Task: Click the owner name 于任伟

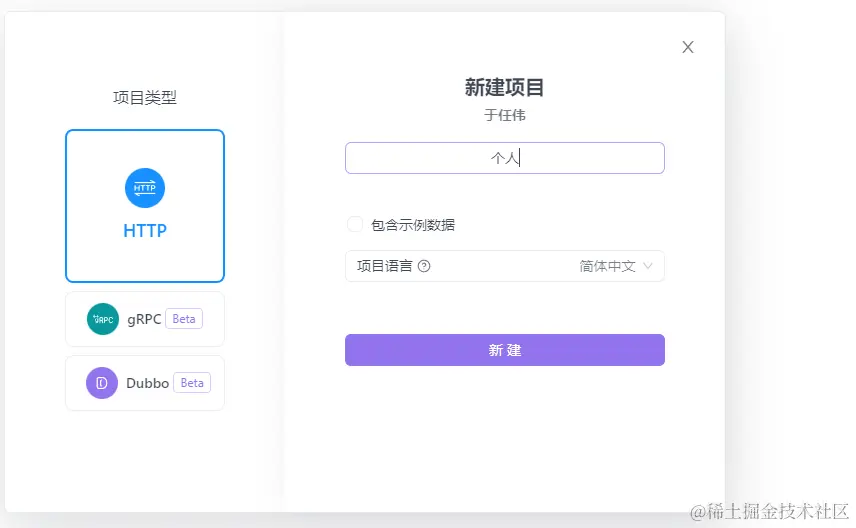Action: (505, 115)
